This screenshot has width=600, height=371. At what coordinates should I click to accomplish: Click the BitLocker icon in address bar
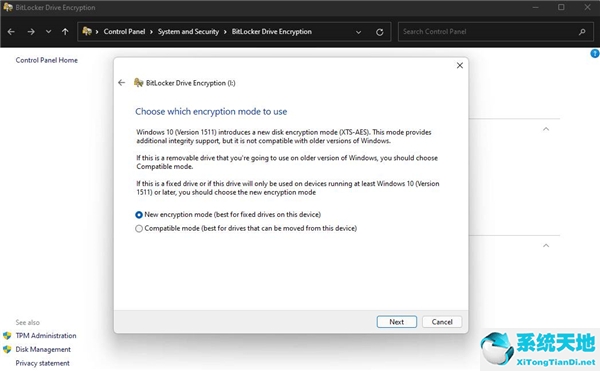[87, 31]
